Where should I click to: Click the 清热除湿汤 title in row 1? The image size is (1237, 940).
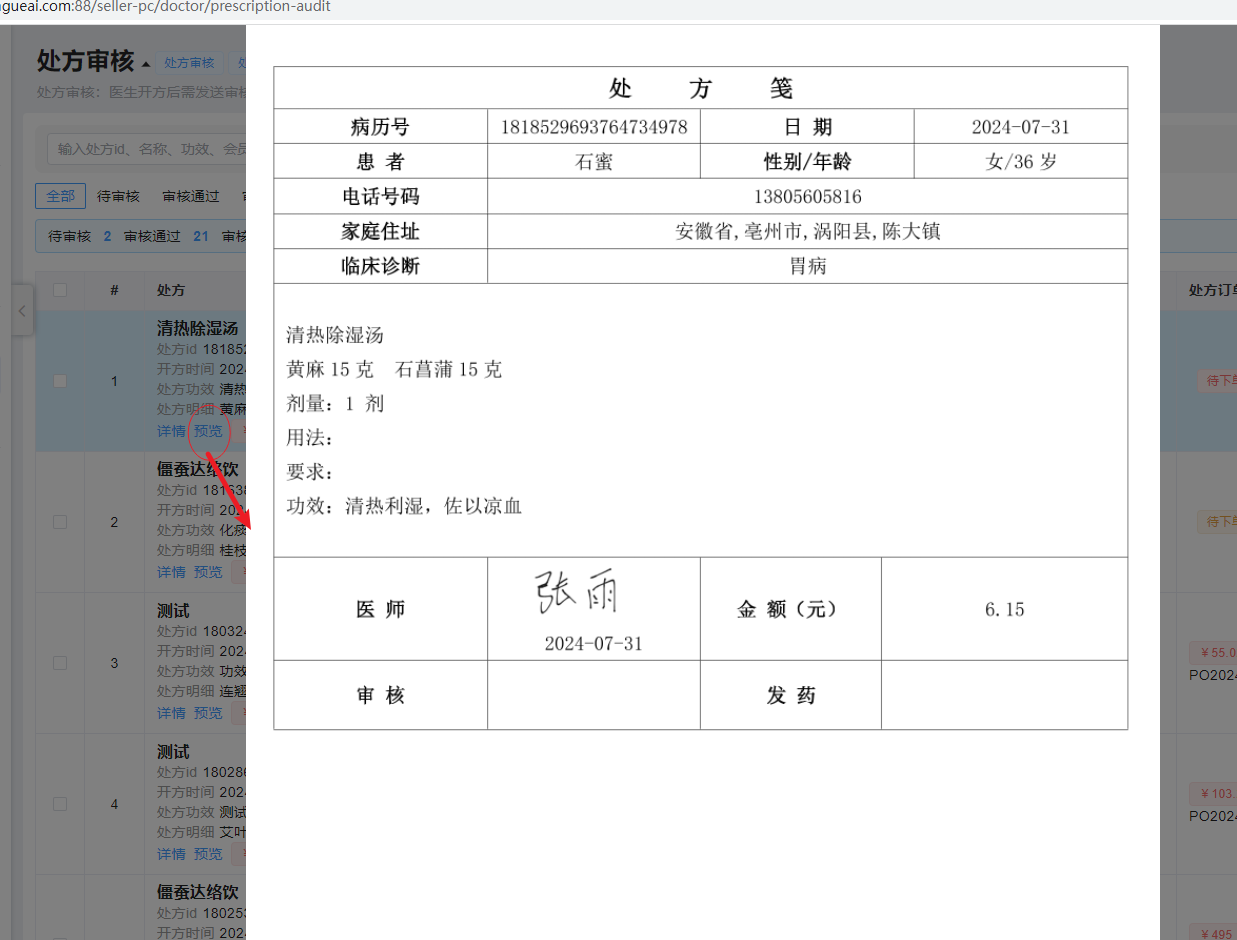click(198, 328)
